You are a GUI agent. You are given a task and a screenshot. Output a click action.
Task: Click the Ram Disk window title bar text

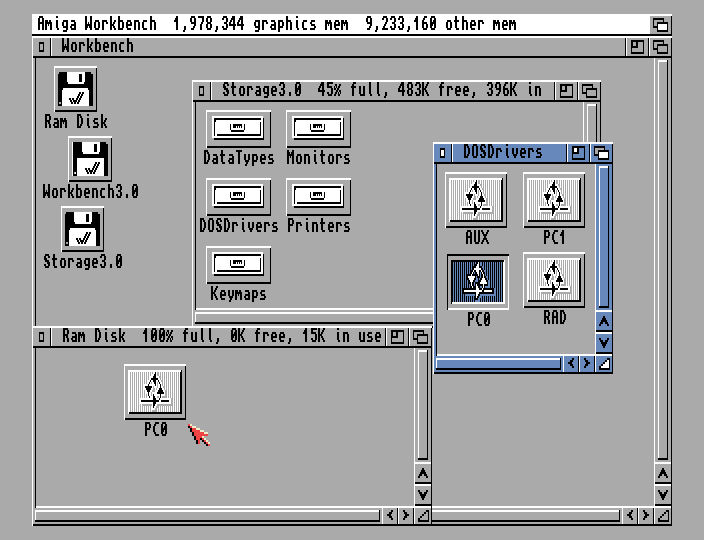(222, 336)
